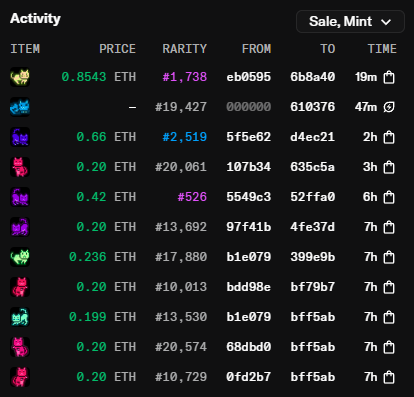
Task: Click the RARITY column header
Action: (185, 49)
